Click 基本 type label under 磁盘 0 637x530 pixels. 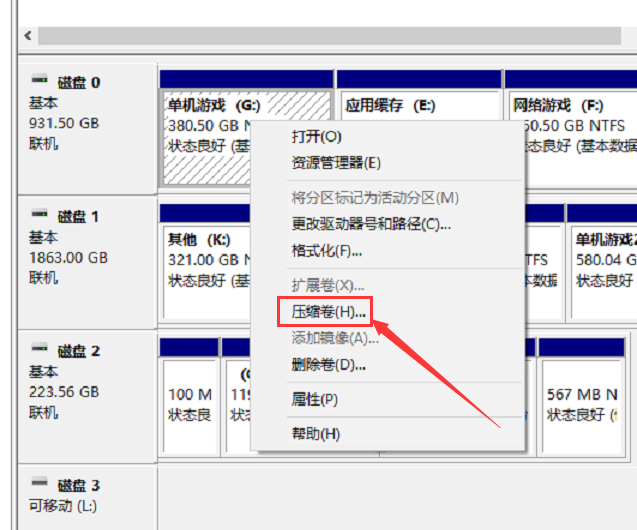tap(43, 103)
